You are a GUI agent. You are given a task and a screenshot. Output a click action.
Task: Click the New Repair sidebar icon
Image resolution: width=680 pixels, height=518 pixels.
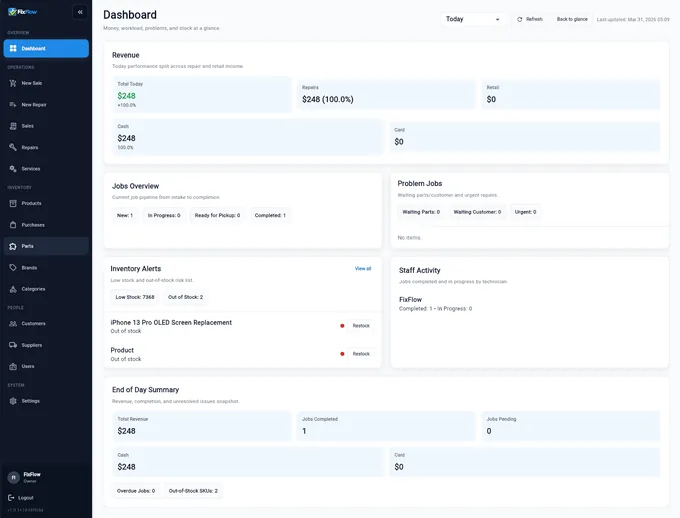coord(13,104)
